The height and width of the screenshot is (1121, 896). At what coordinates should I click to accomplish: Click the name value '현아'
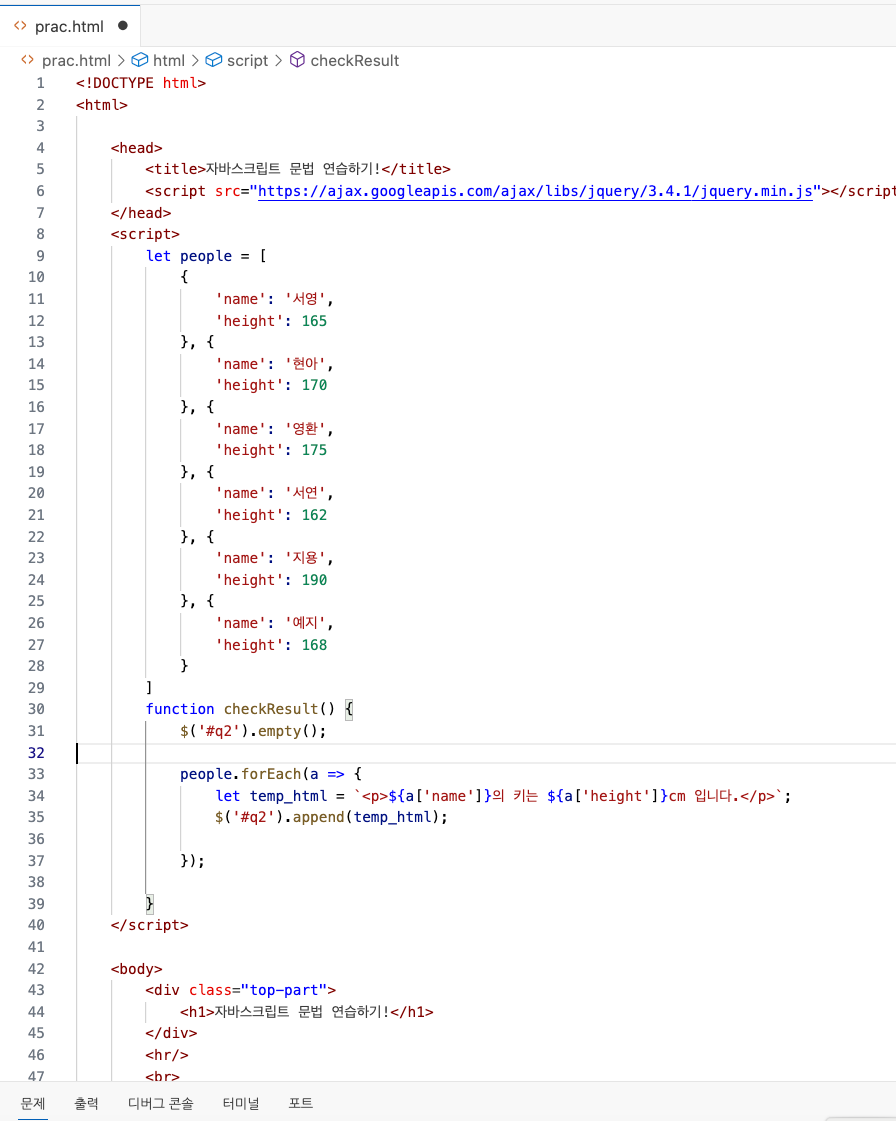pos(305,364)
